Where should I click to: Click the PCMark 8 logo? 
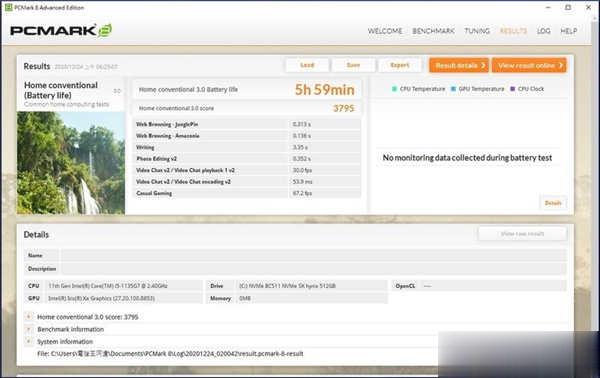pos(61,31)
